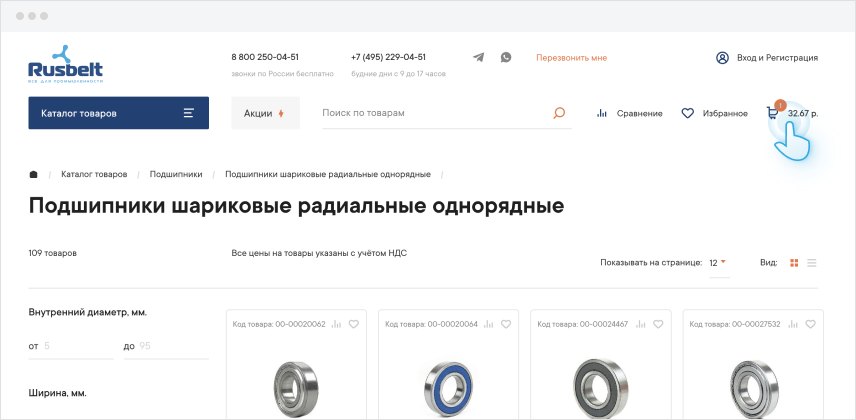856x420 pixels.
Task: Open the shopping cart icon
Action: point(773,113)
